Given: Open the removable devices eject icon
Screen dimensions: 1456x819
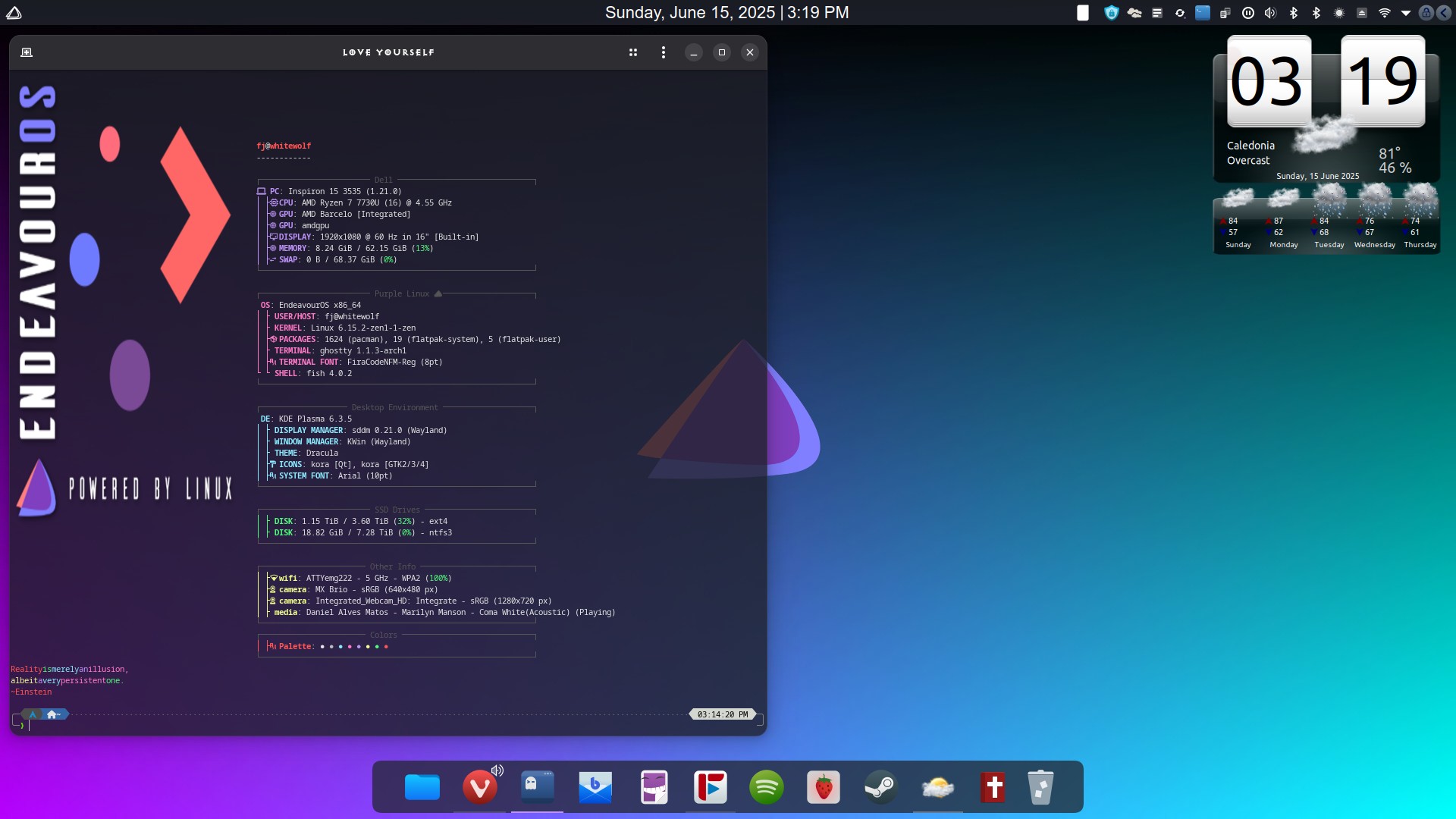Looking at the screenshot, I should click(x=1362, y=13).
